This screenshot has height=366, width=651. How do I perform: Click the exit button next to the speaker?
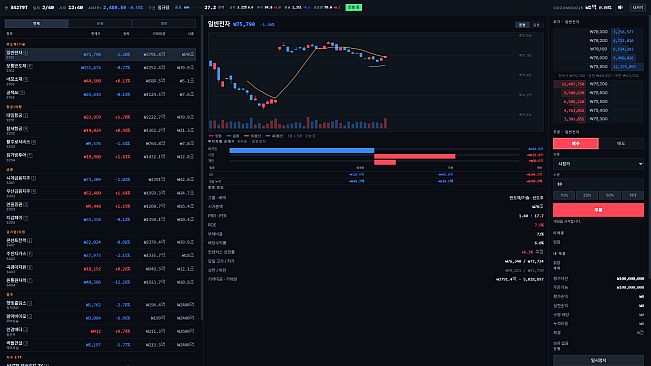point(637,7)
